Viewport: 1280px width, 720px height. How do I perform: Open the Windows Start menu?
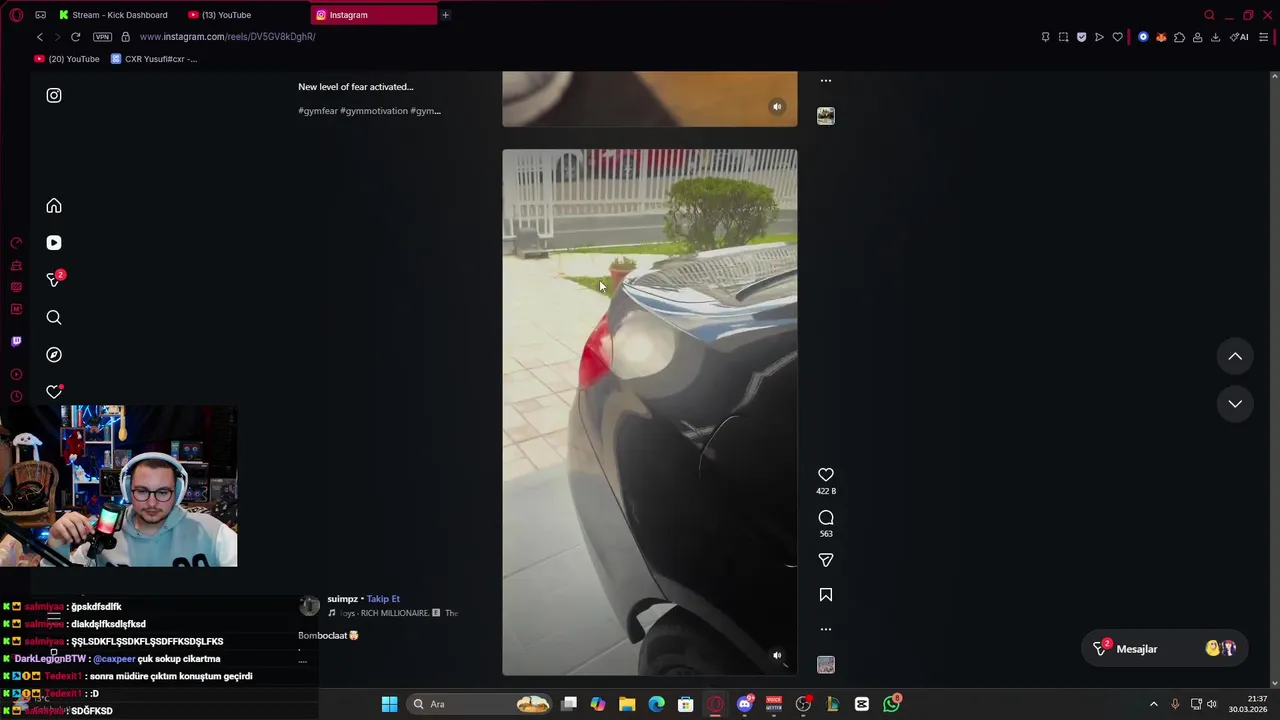[x=389, y=704]
